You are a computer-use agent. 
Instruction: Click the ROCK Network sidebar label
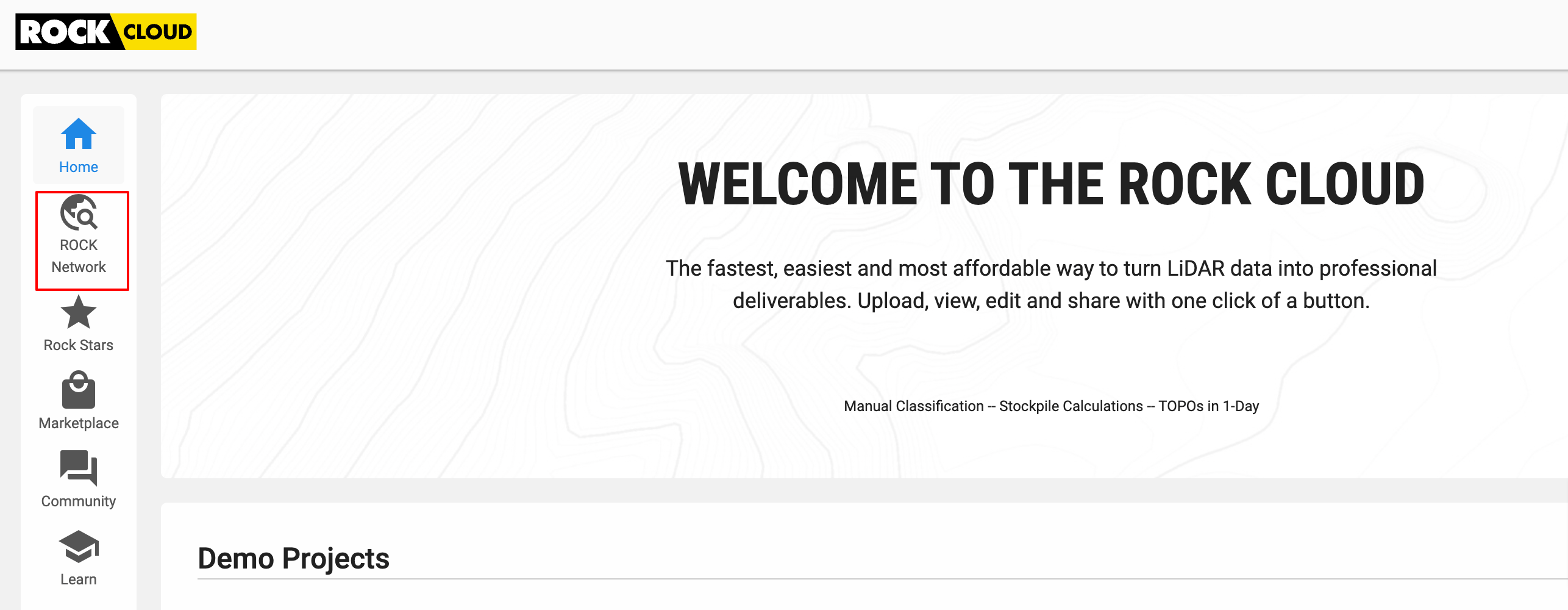point(79,256)
